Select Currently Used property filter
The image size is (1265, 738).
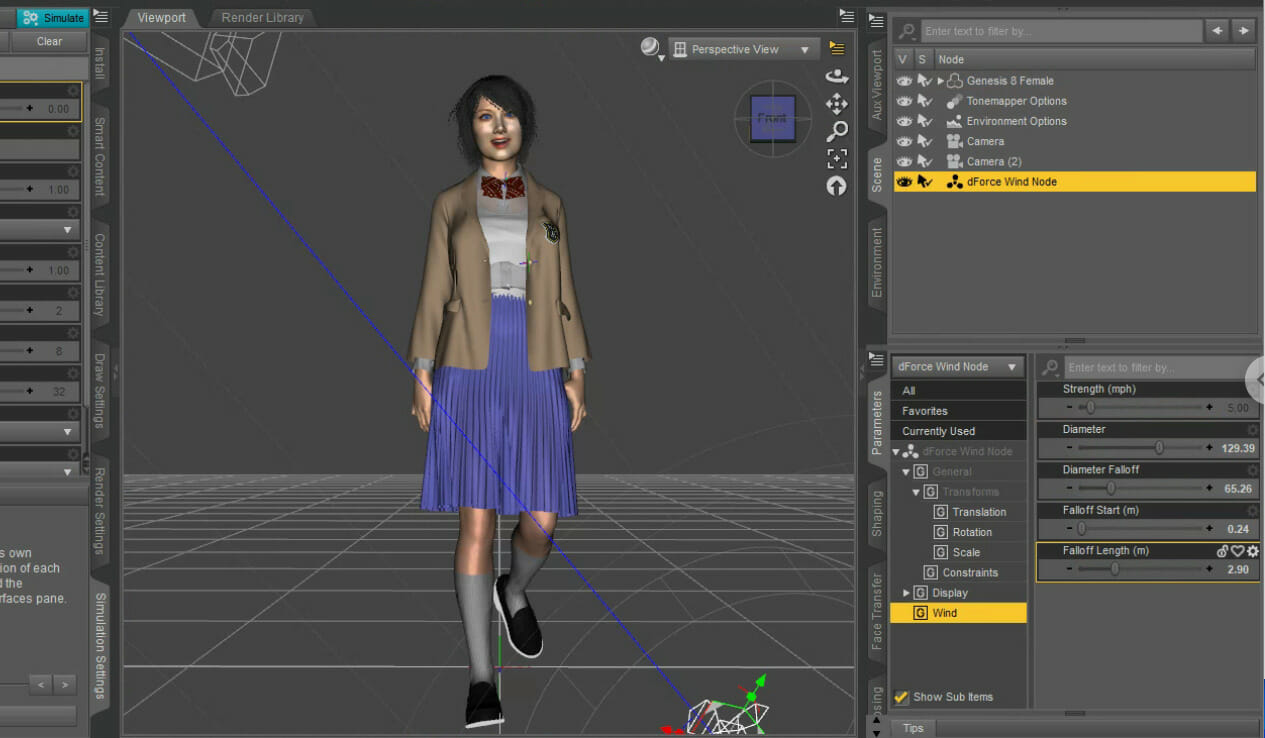tap(958, 431)
